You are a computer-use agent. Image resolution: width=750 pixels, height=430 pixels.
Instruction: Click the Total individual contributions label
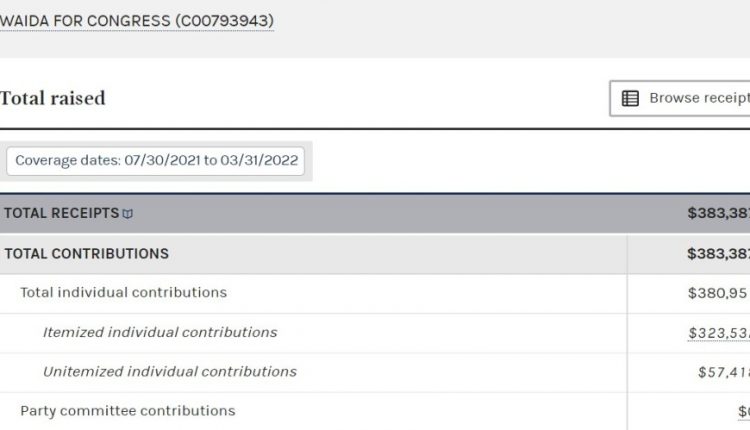123,292
